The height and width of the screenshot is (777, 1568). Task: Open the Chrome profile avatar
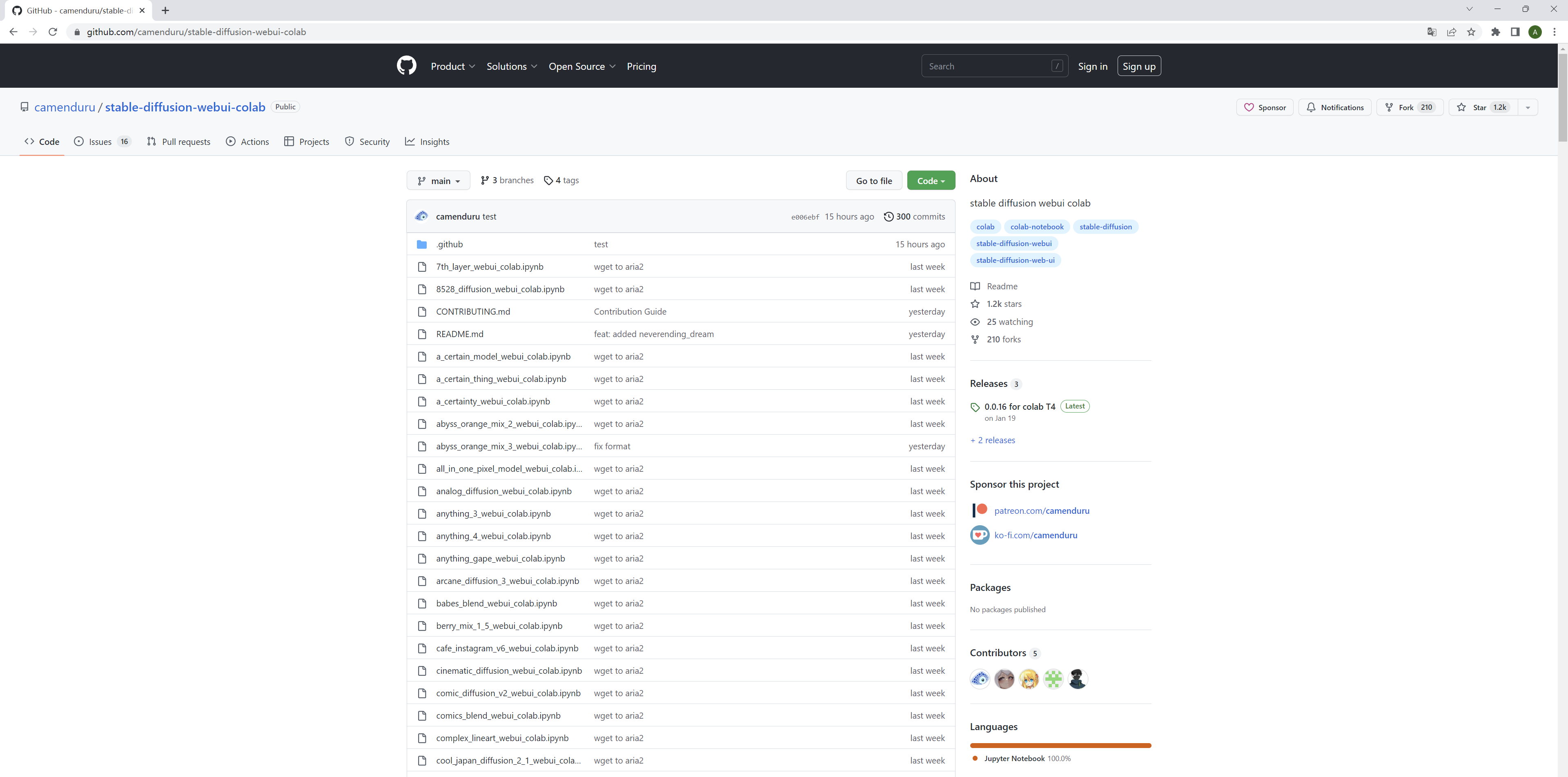coord(1535,32)
